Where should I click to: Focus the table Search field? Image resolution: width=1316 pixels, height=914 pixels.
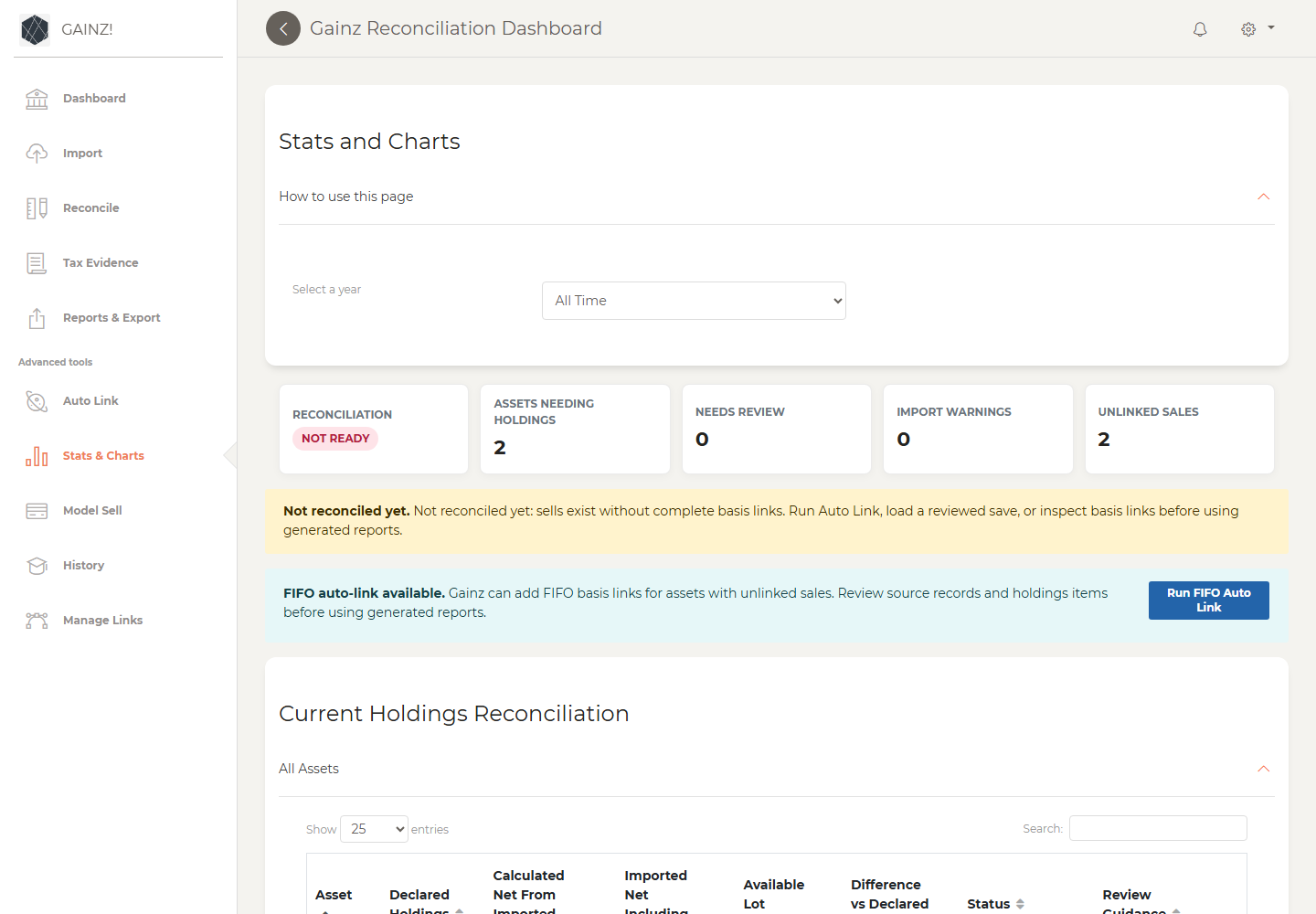1158,828
